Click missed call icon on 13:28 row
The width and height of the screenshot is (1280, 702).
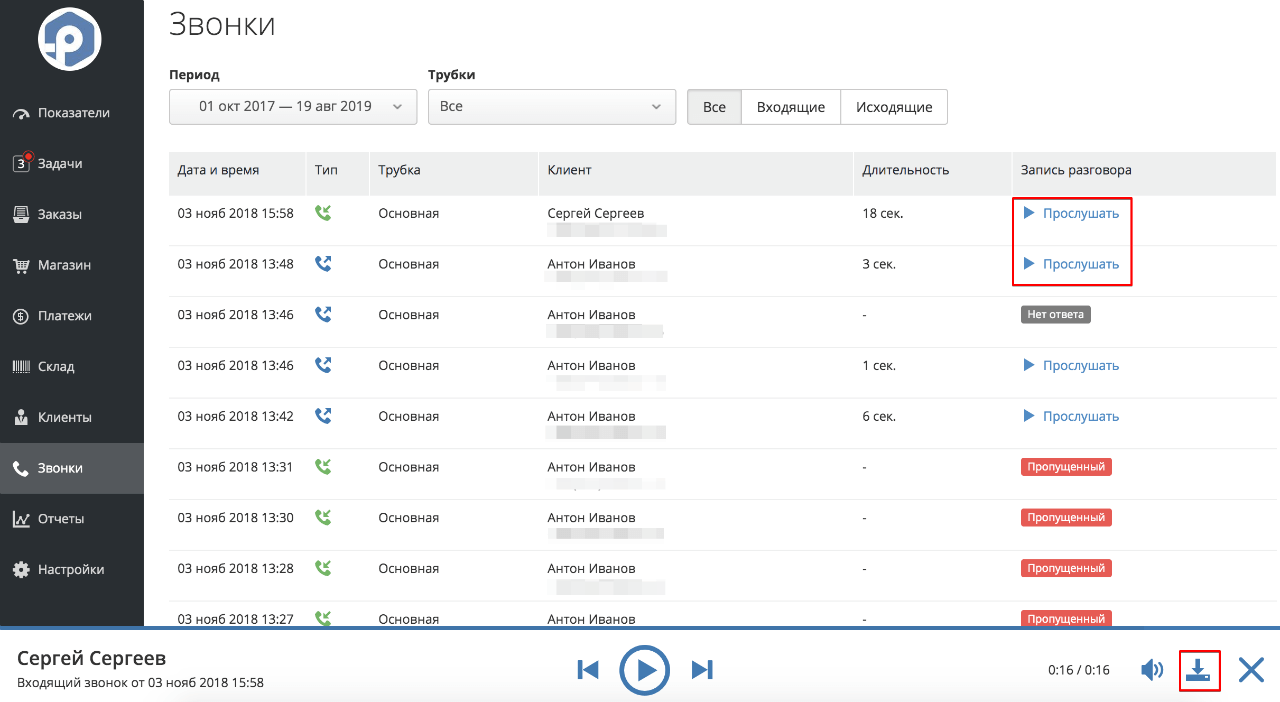323,567
